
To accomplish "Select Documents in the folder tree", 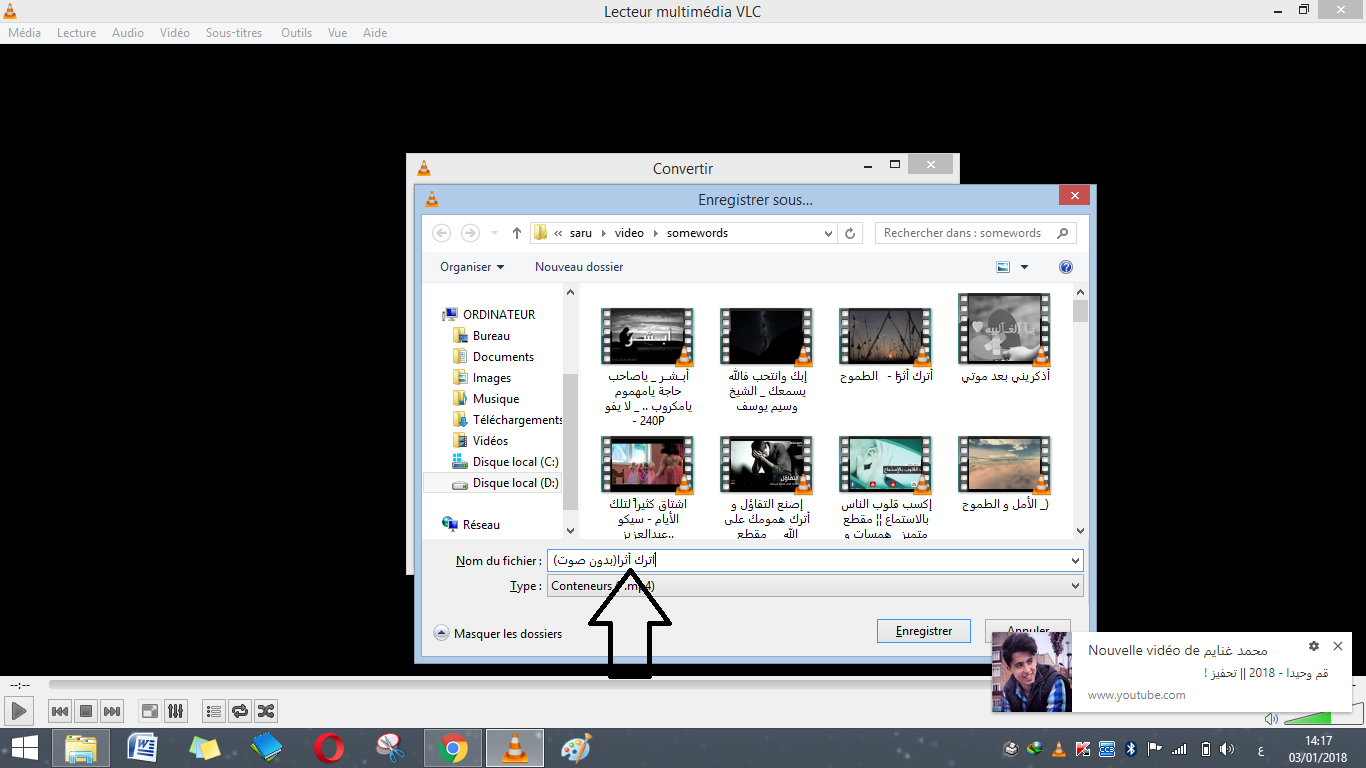I will [x=503, y=357].
